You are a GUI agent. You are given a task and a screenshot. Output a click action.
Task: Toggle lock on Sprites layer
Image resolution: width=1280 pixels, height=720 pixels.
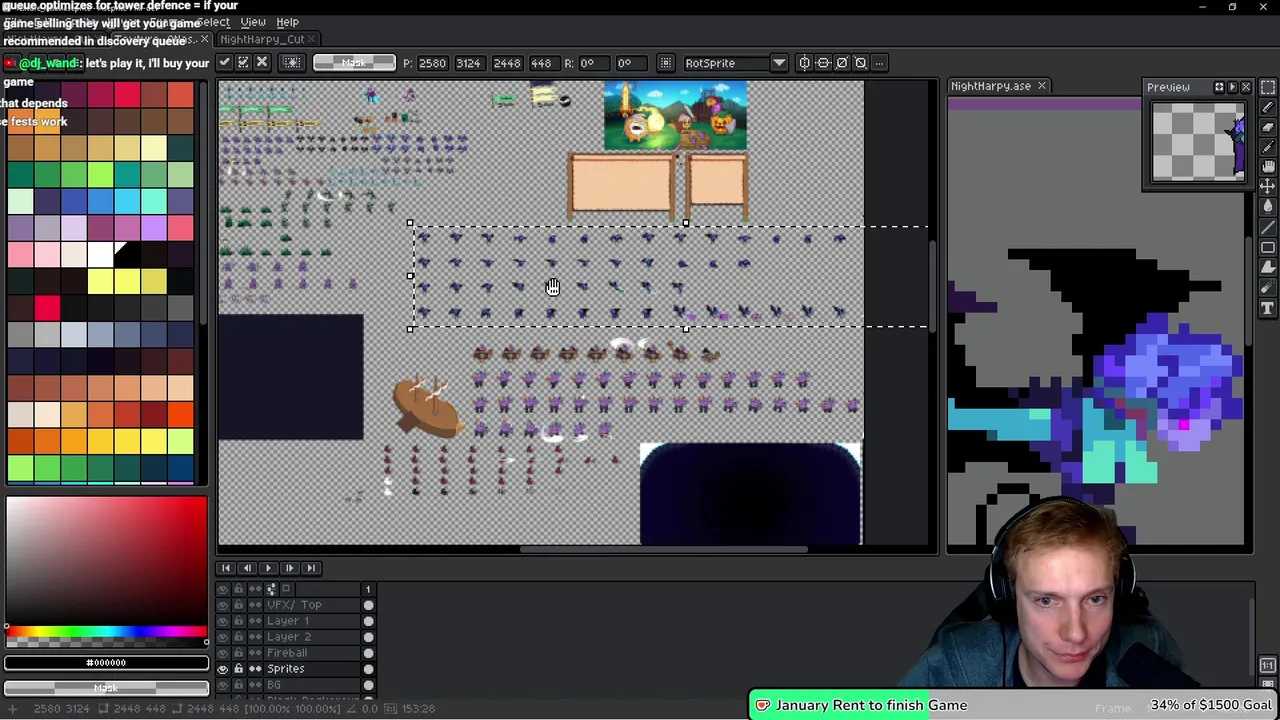(x=239, y=669)
